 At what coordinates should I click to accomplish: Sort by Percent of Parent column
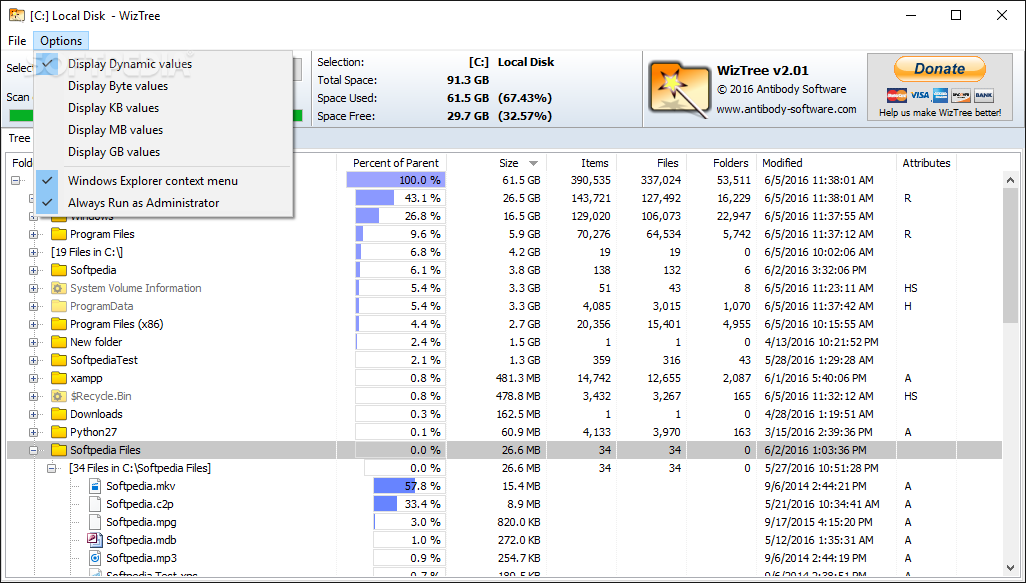pyautogui.click(x=393, y=163)
